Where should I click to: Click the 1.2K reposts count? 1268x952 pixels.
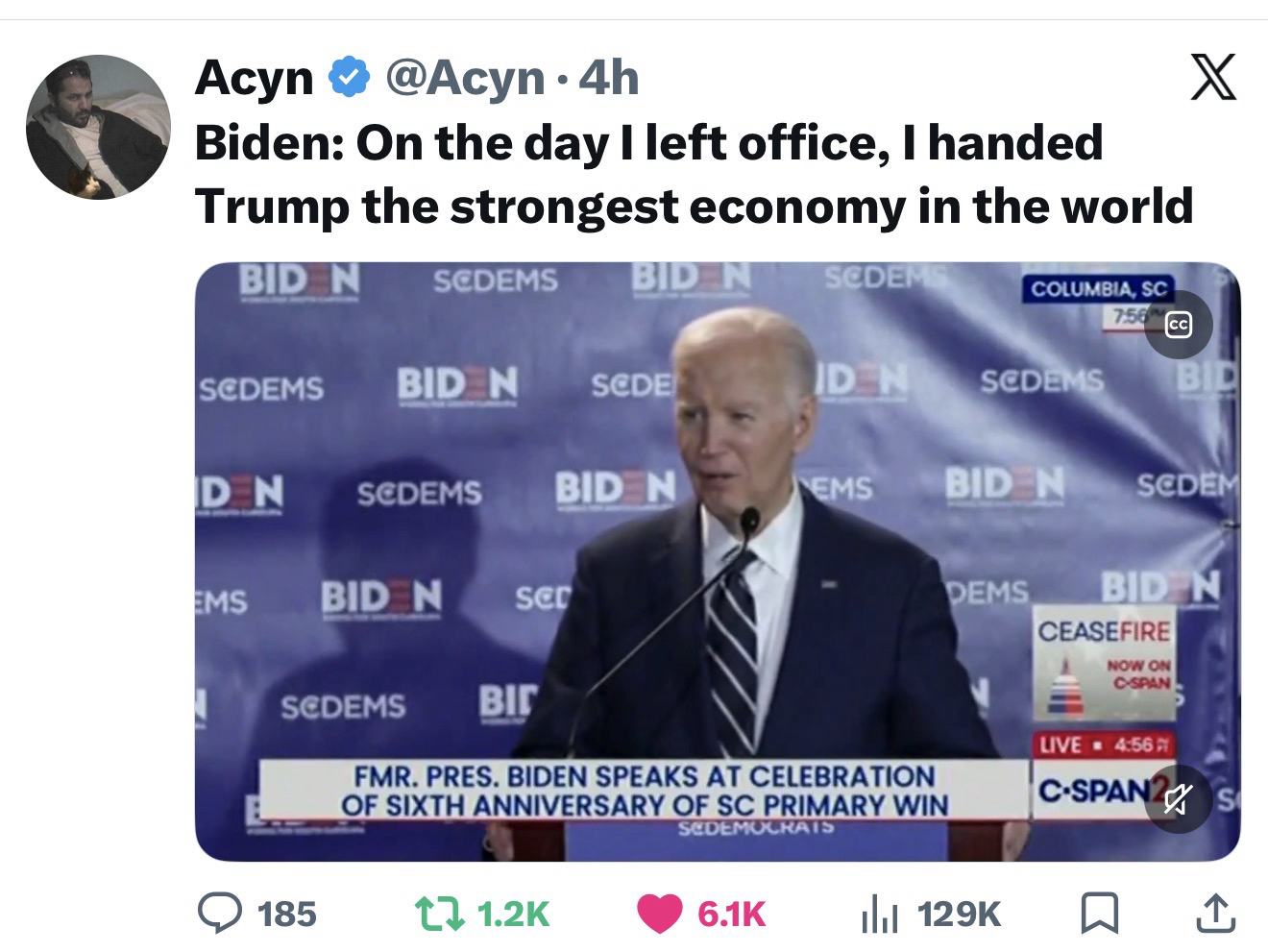pyautogui.click(x=513, y=914)
